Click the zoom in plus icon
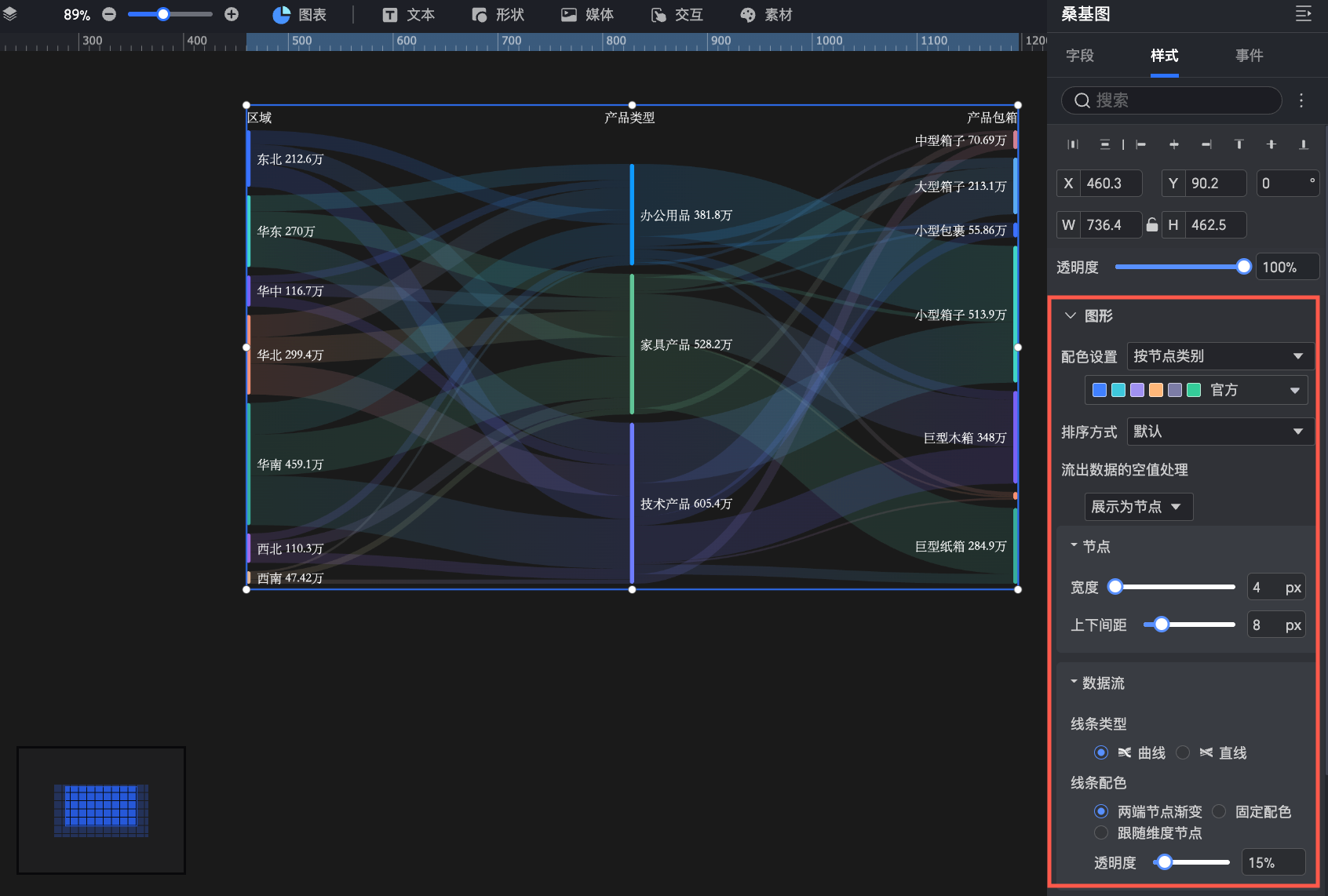Viewport: 1328px width, 896px height. [x=232, y=14]
